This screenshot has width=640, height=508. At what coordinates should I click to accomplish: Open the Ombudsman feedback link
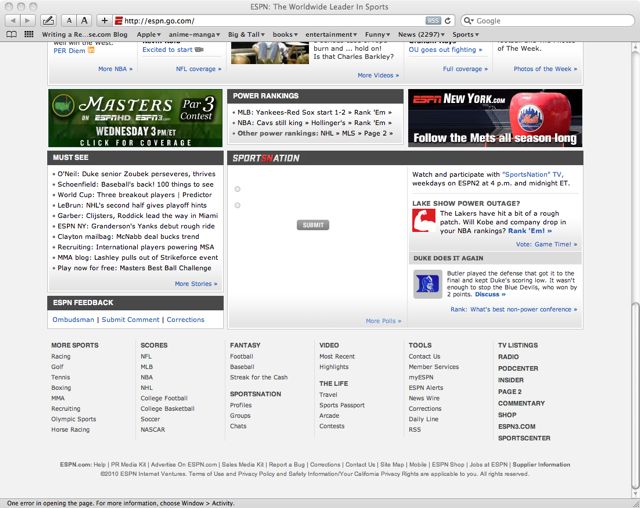click(73, 319)
